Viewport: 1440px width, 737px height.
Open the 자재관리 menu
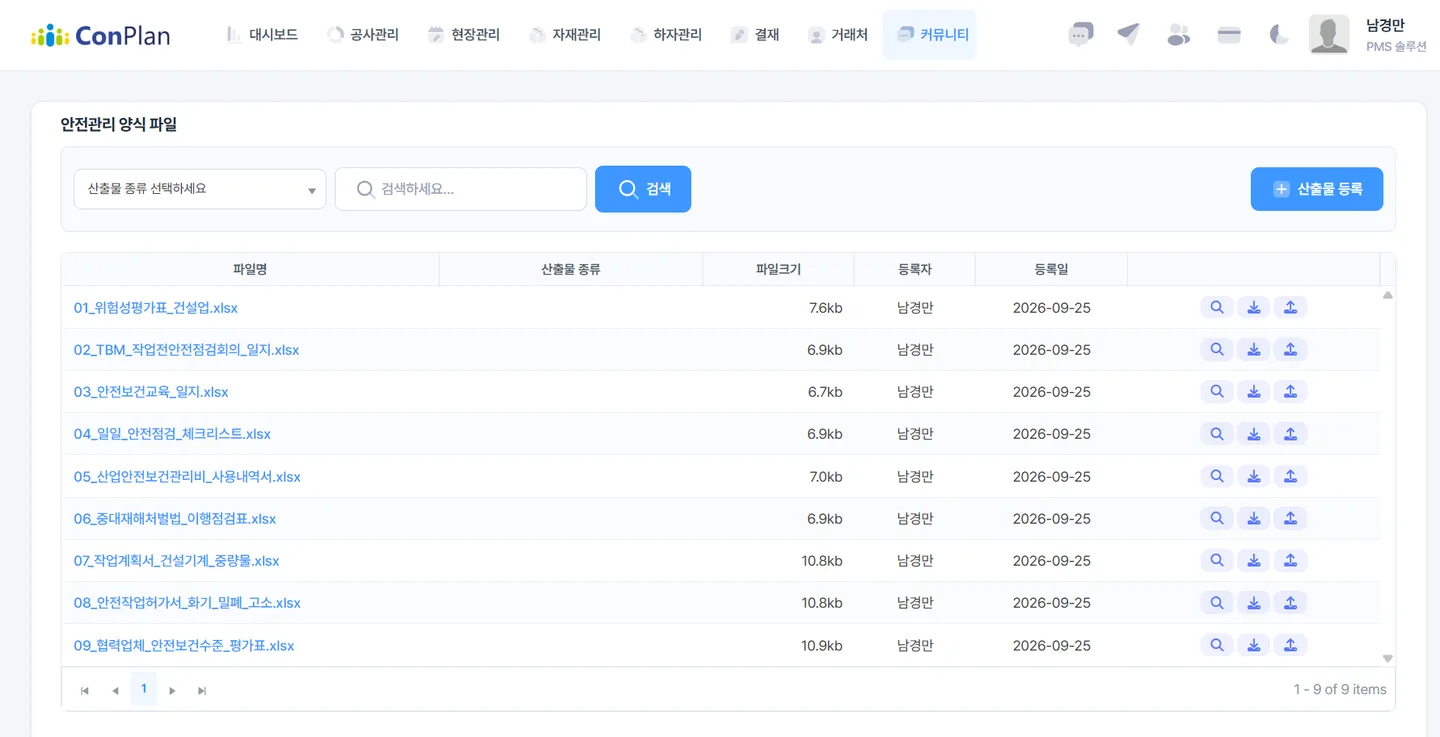(565, 35)
